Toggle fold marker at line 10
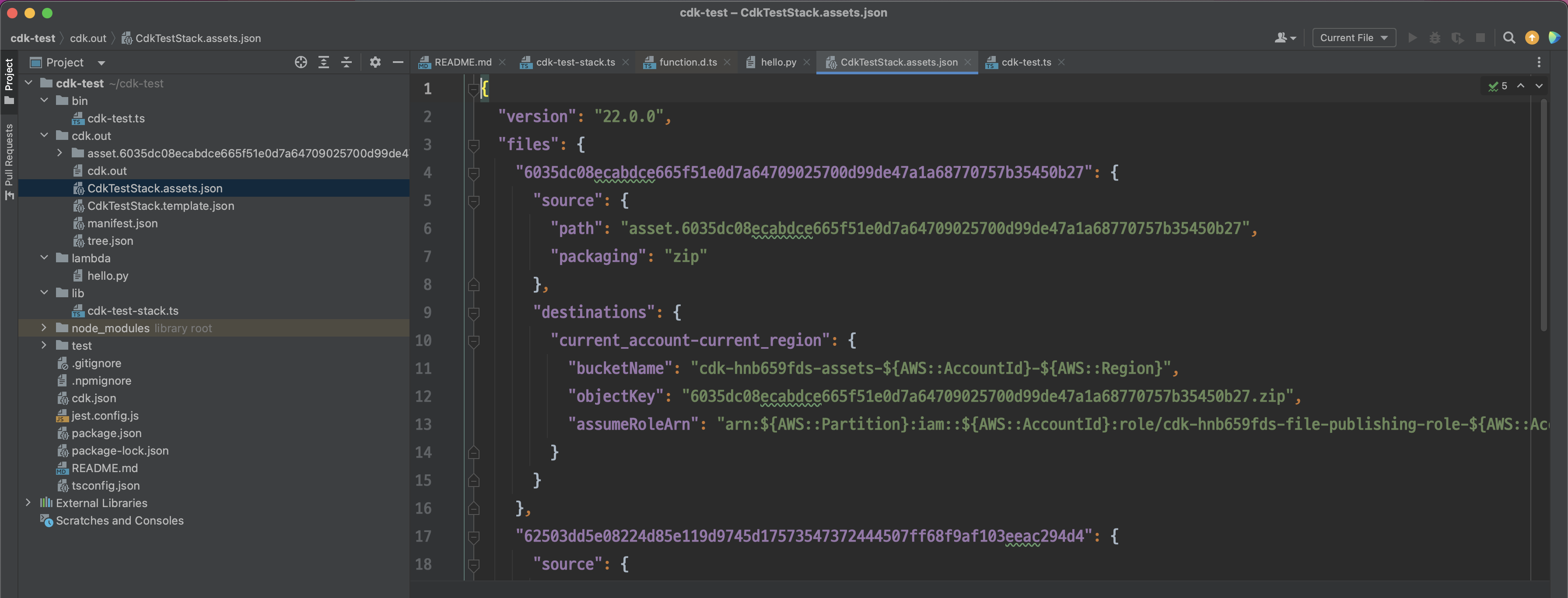The height and width of the screenshot is (598, 1568). point(473,341)
